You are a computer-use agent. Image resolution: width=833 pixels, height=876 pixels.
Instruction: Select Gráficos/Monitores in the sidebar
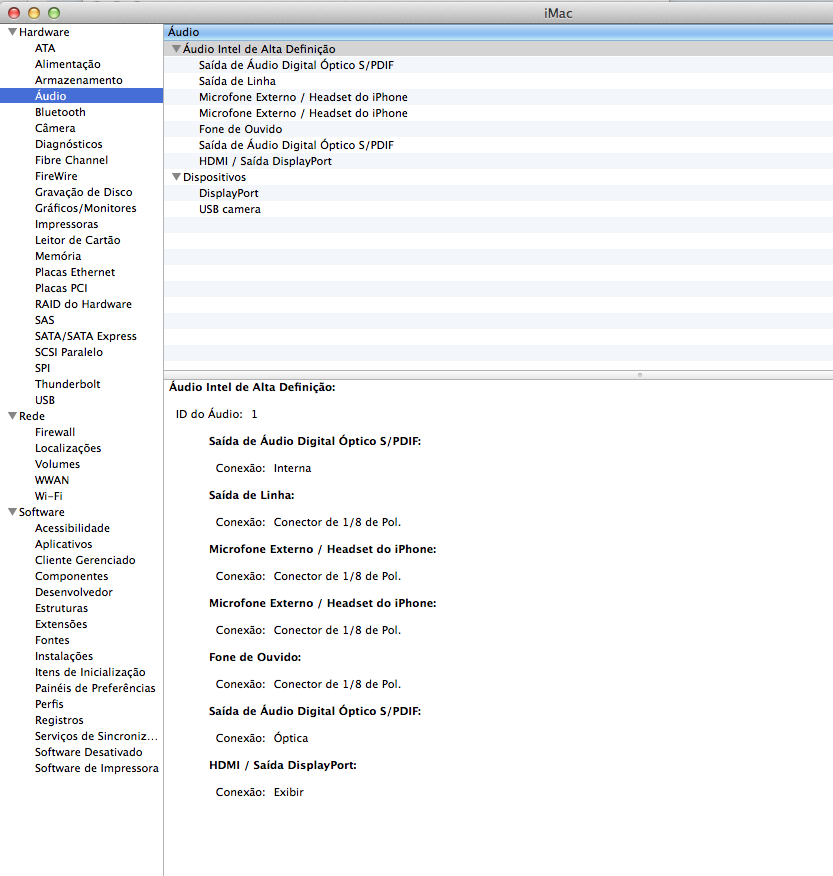tap(85, 208)
